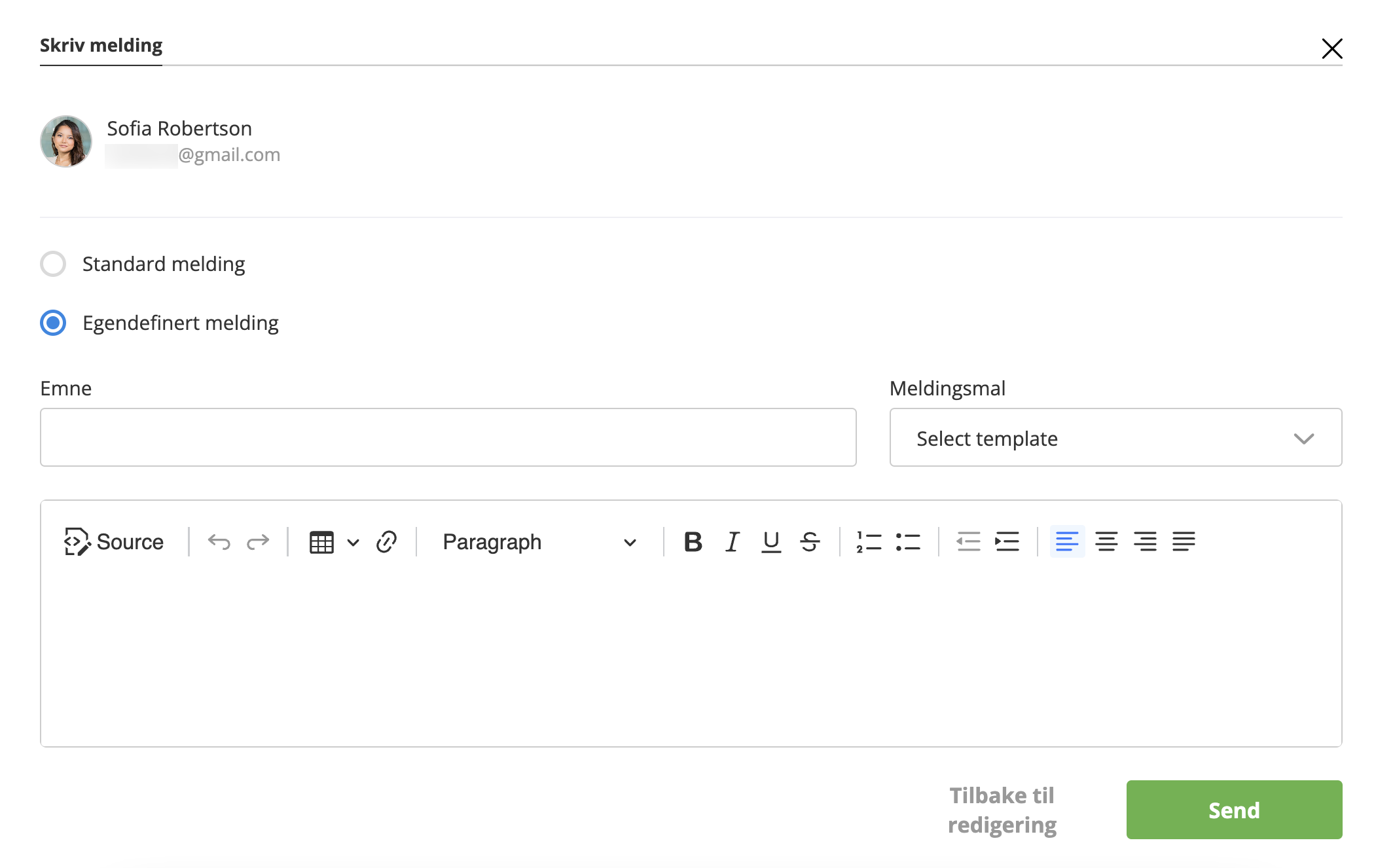Toggle italic formatting
Image resolution: width=1376 pixels, height=868 pixels.
click(x=732, y=542)
